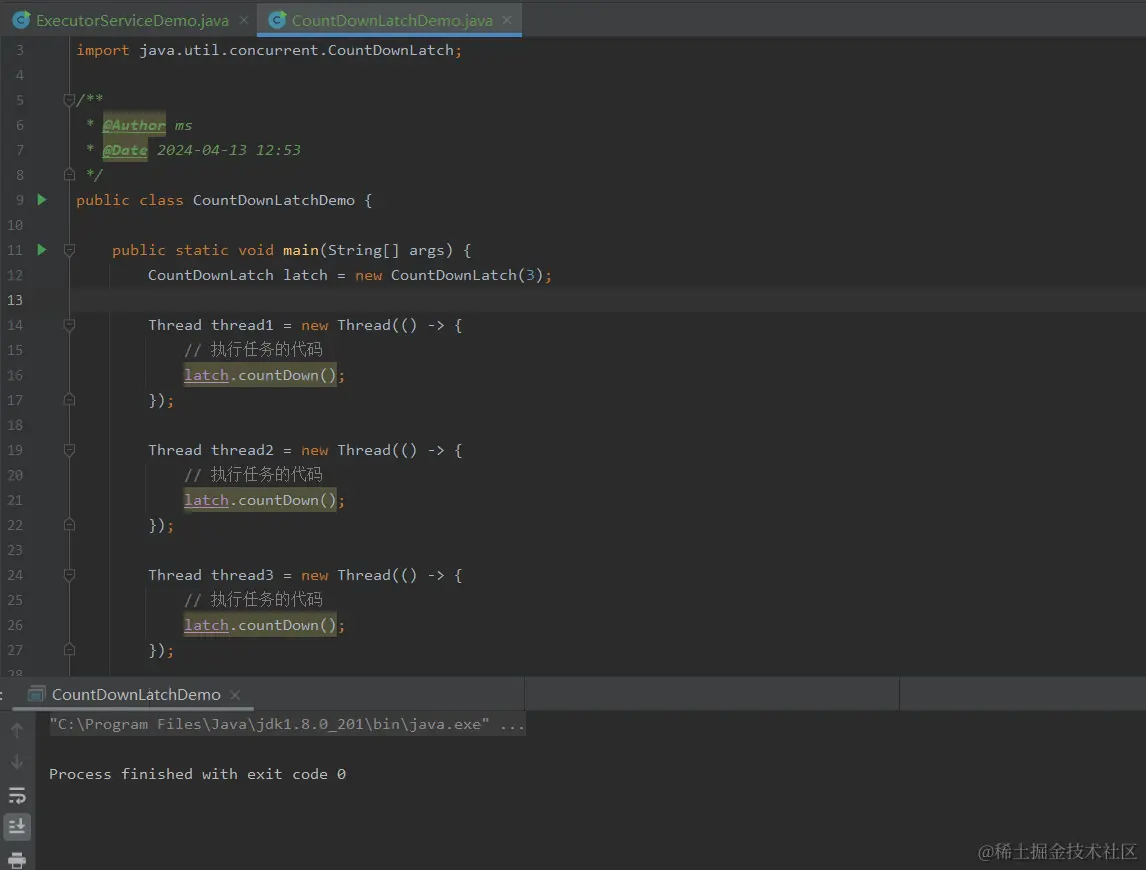Click the thread3 variable name on line 24
The height and width of the screenshot is (870, 1146).
242,575
